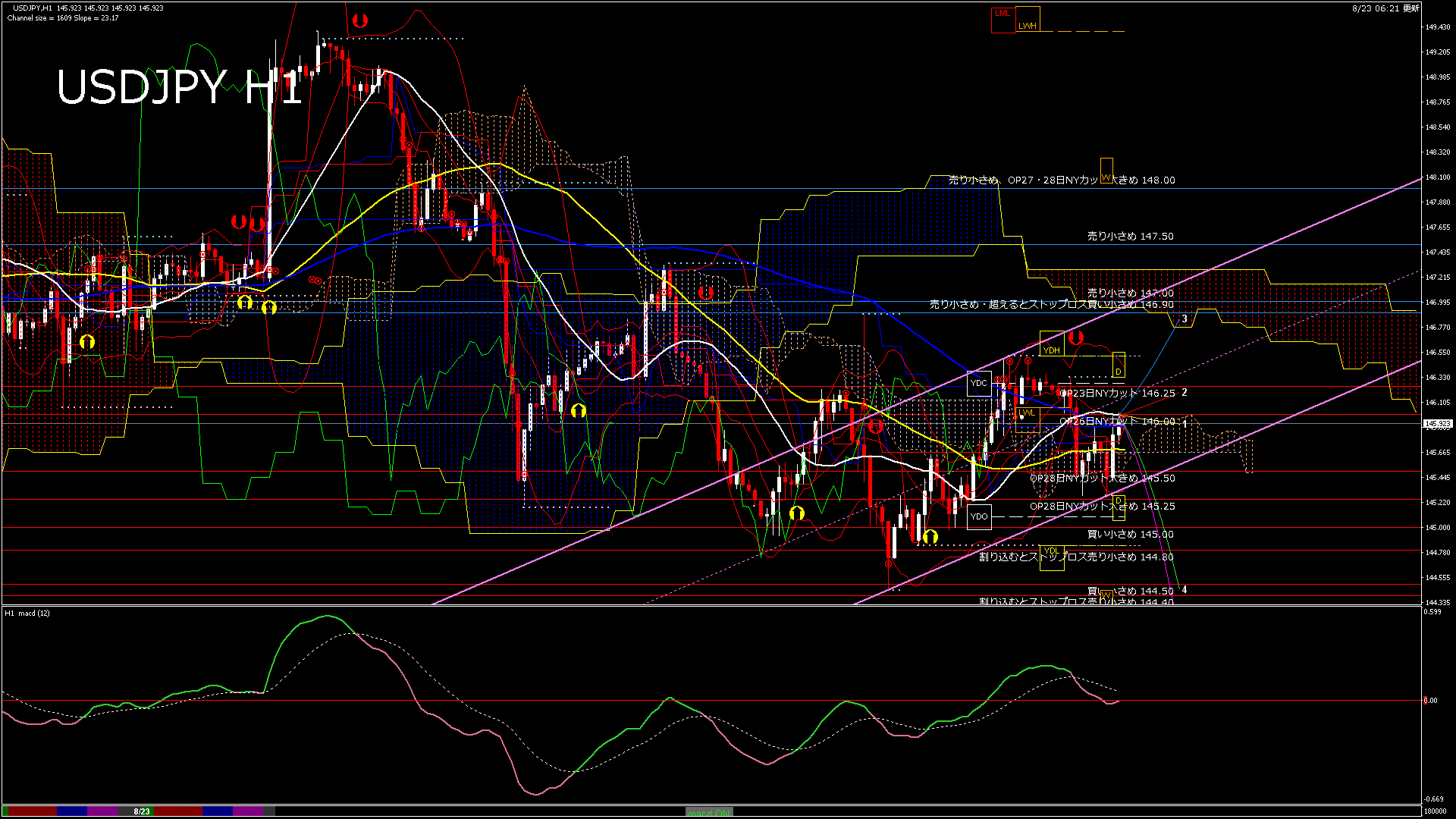This screenshot has width=1456, height=819.
Task: Click the H1 macd (12) indicator label
Action: coord(27,613)
